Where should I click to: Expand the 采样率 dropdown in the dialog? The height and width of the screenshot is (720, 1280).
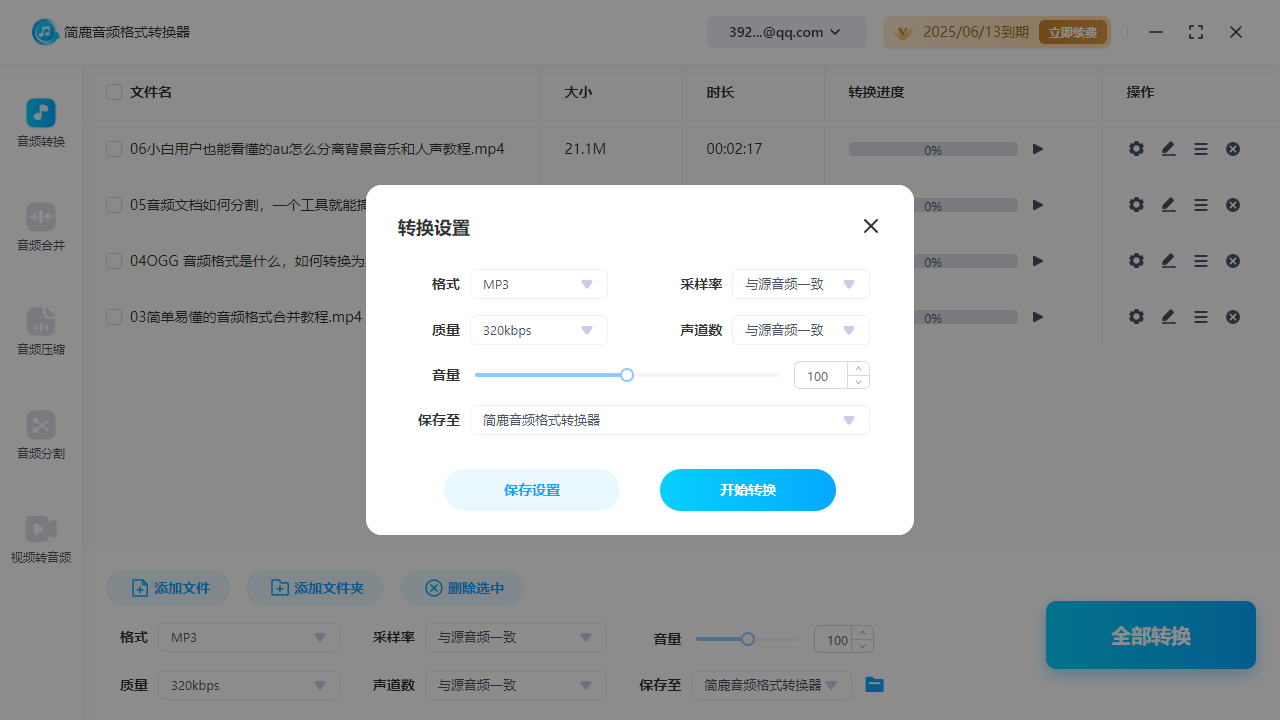(x=800, y=284)
